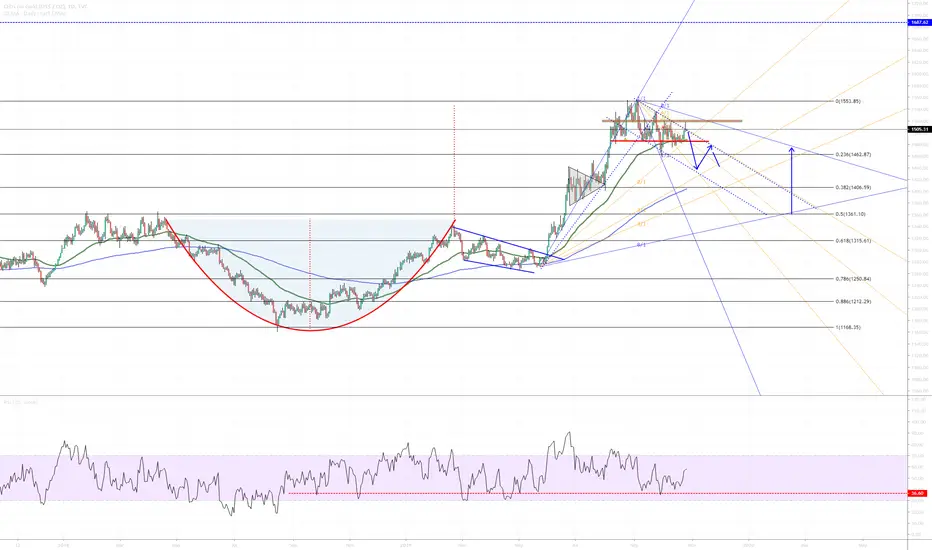
Task: Click the 1687.62 blue price tag
Action: [x=919, y=22]
